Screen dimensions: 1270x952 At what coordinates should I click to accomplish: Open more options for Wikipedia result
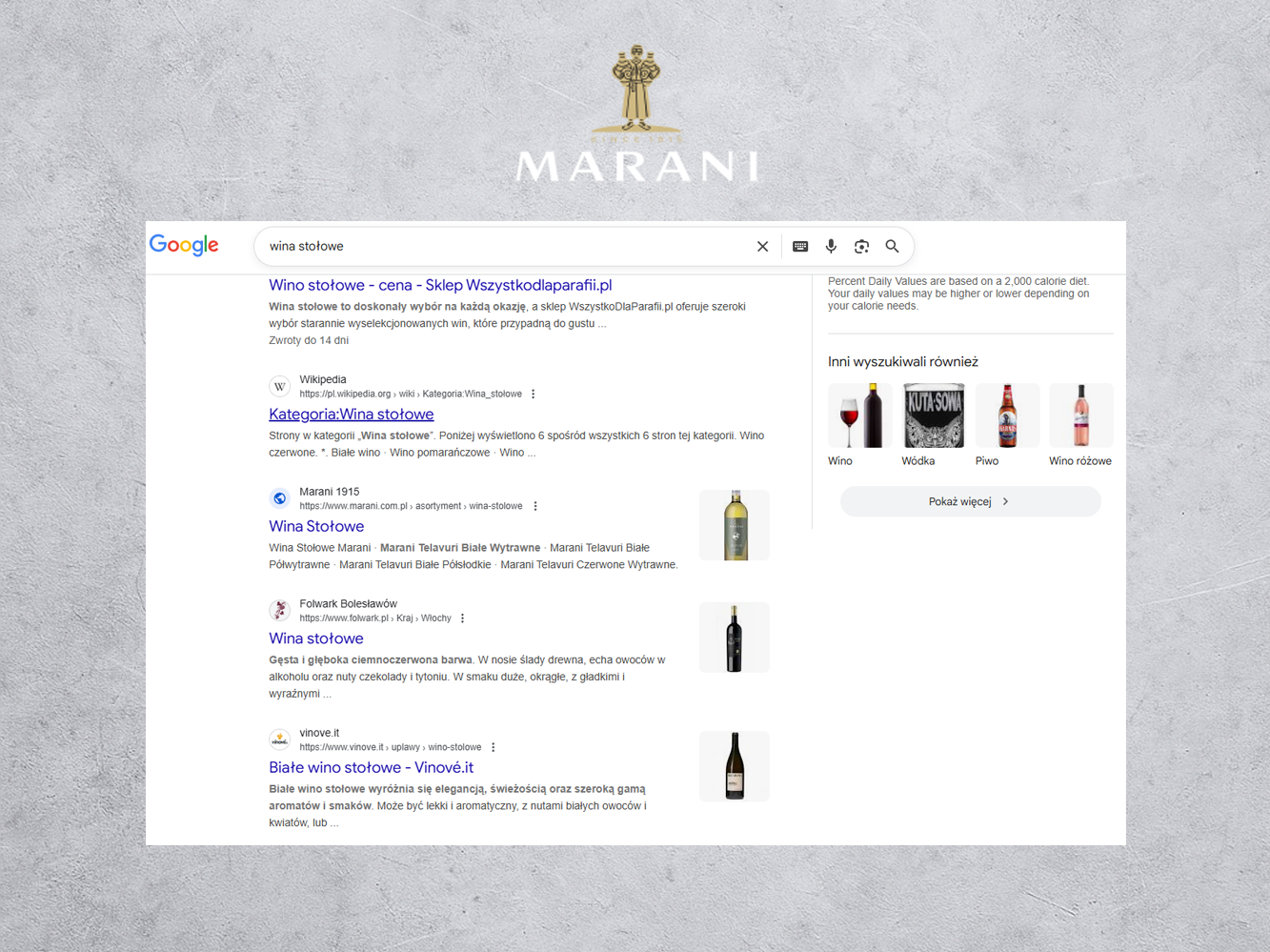click(534, 394)
